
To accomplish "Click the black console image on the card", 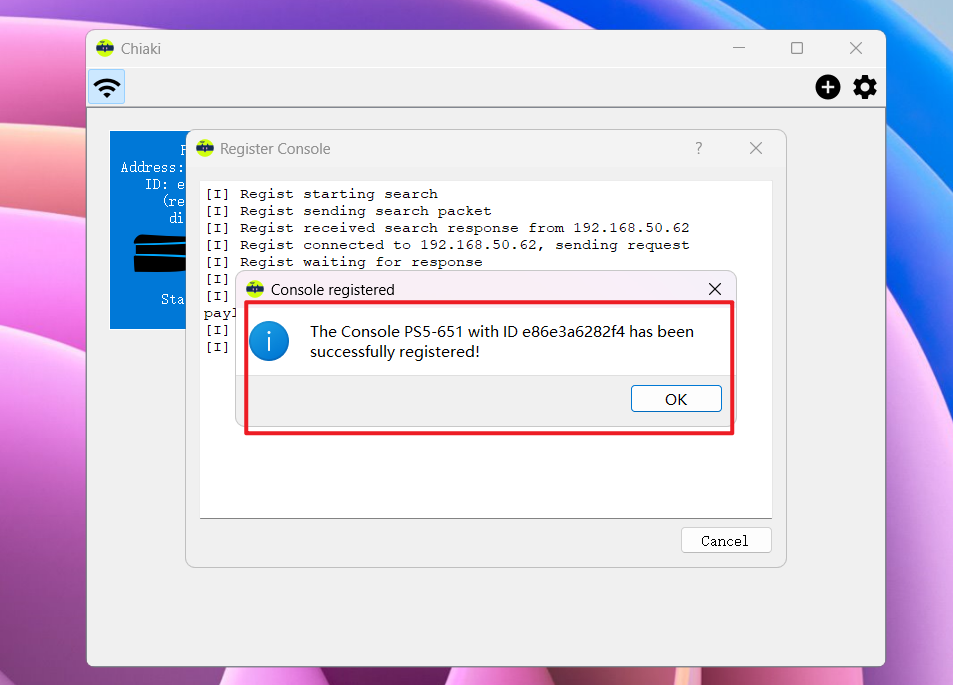I will 159,253.
